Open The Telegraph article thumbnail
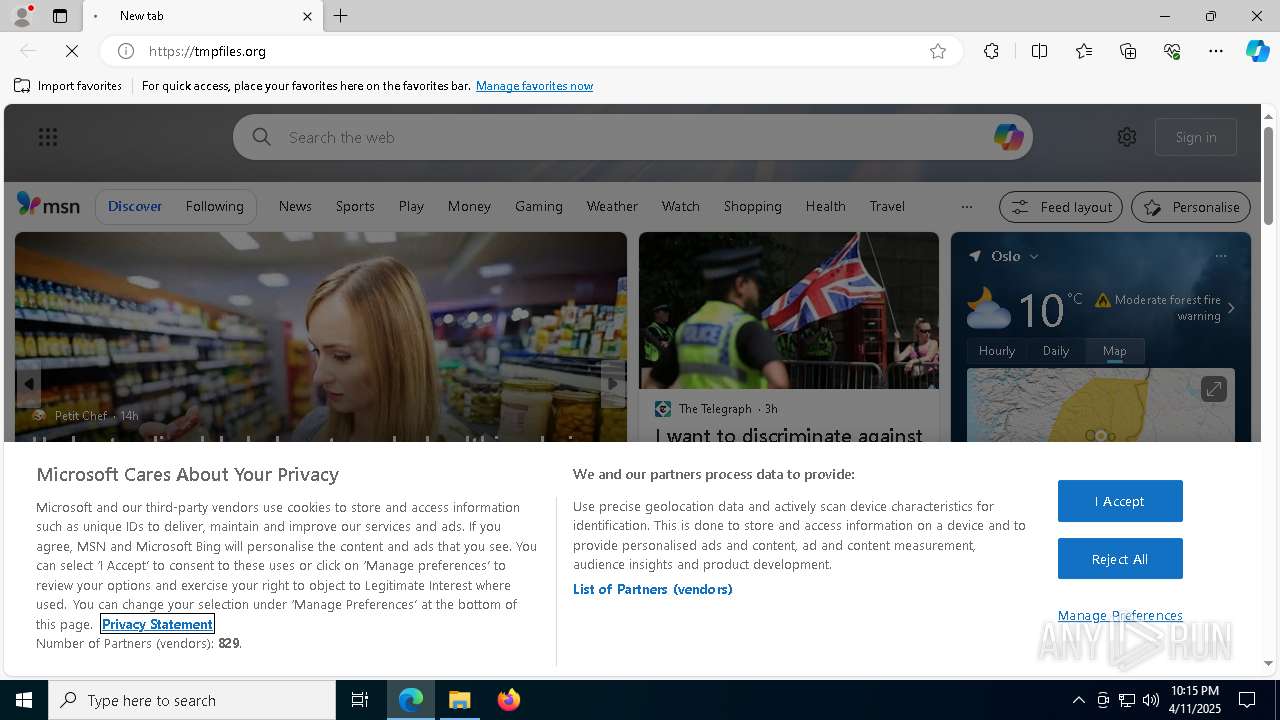Image resolution: width=1280 pixels, height=720 pixels. 789,311
